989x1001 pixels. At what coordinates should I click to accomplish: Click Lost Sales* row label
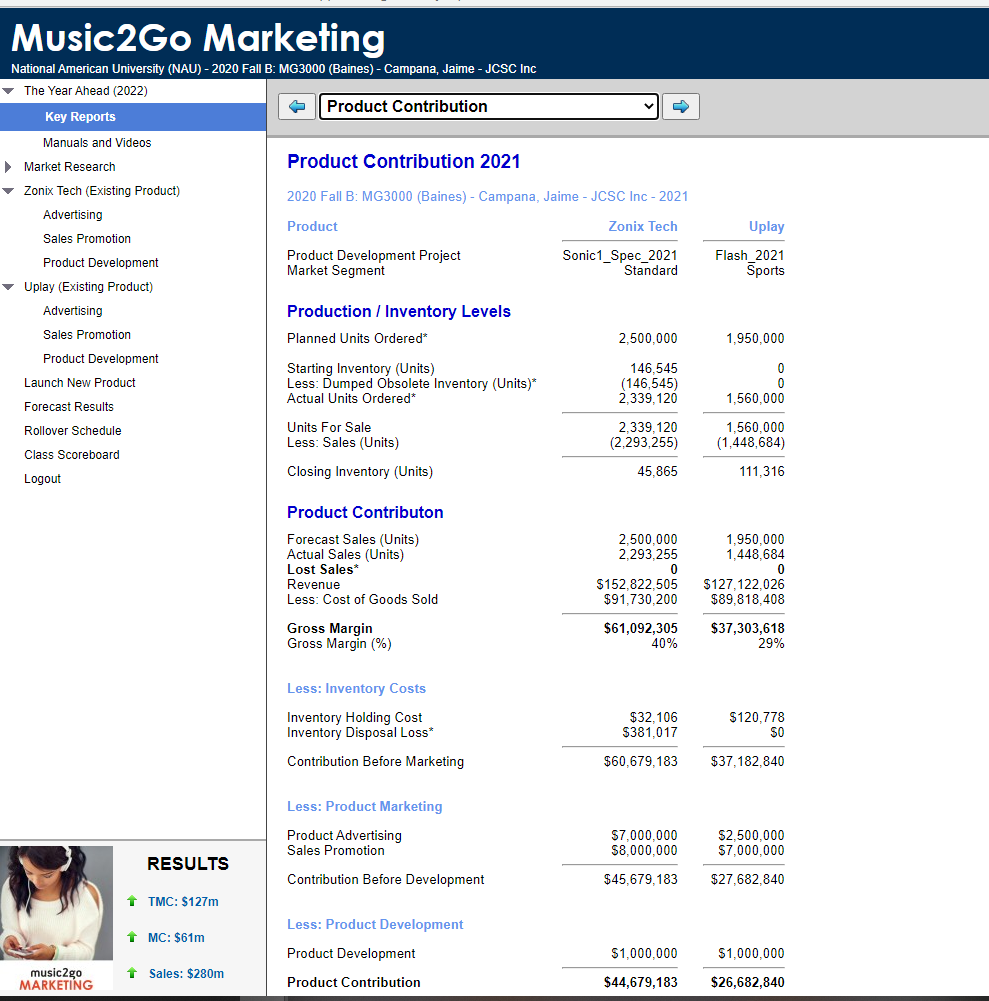[x=323, y=569]
